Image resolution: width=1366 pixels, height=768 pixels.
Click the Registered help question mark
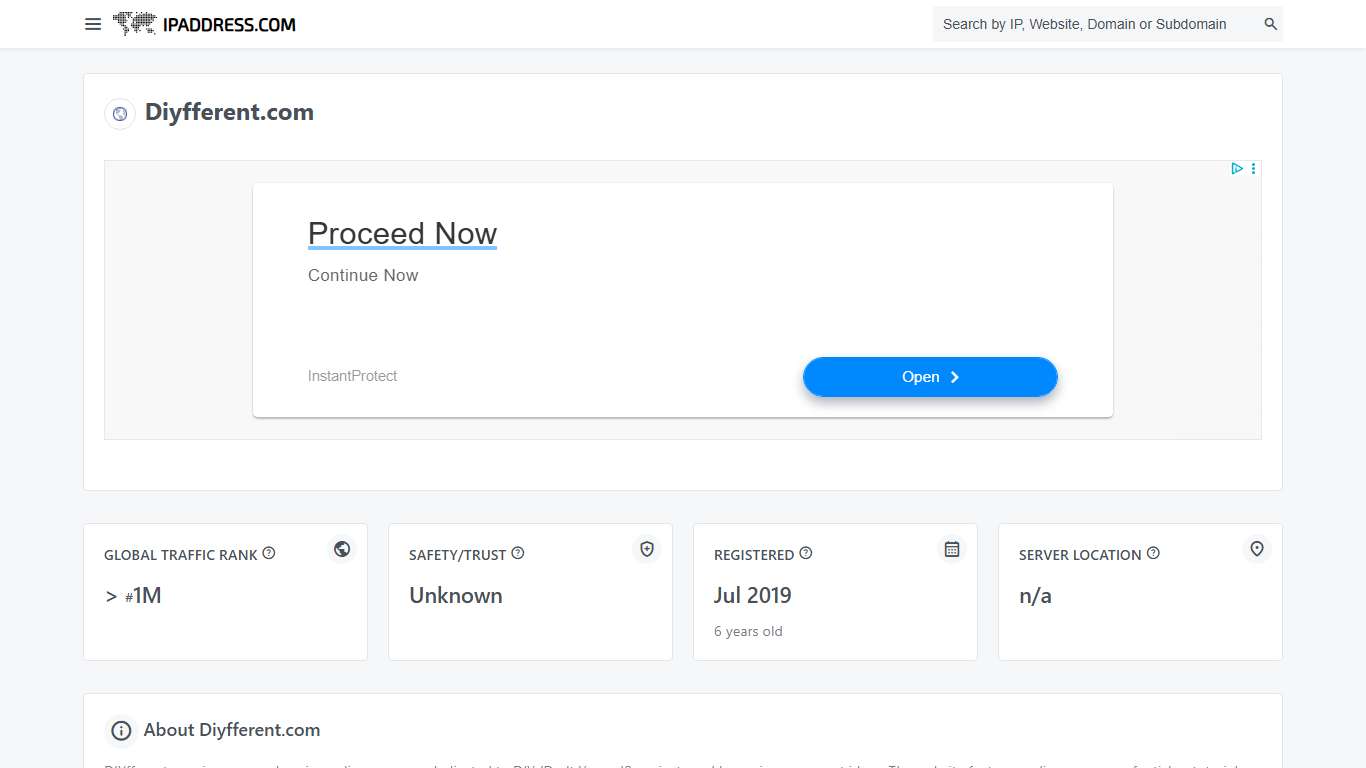tap(806, 551)
